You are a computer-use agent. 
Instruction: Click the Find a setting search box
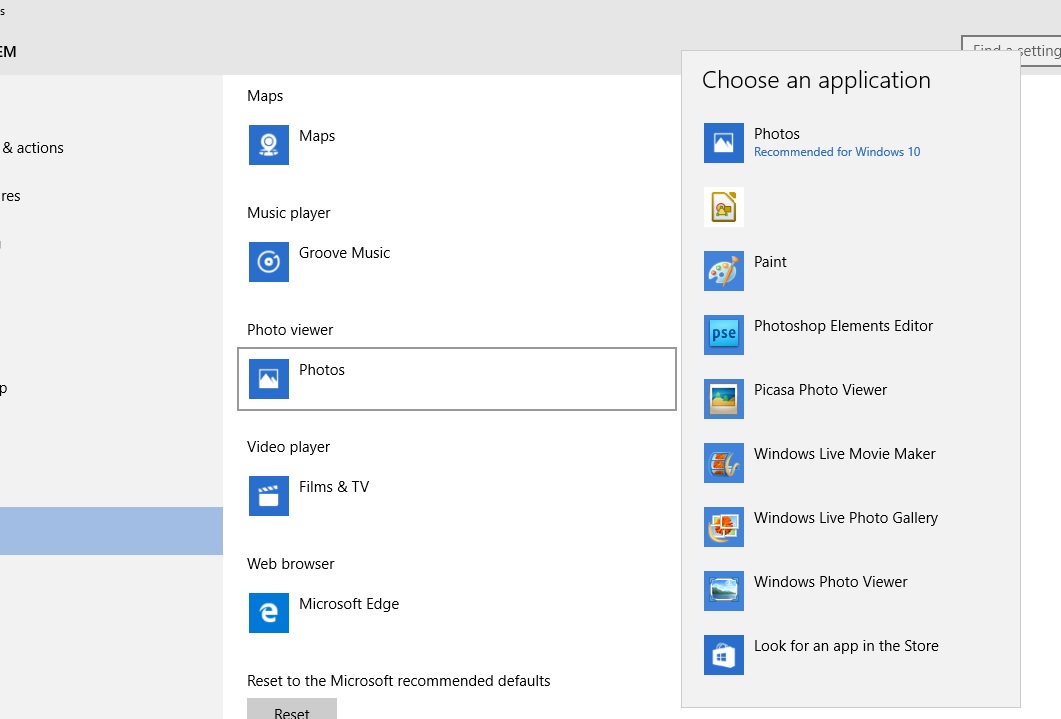[1011, 51]
